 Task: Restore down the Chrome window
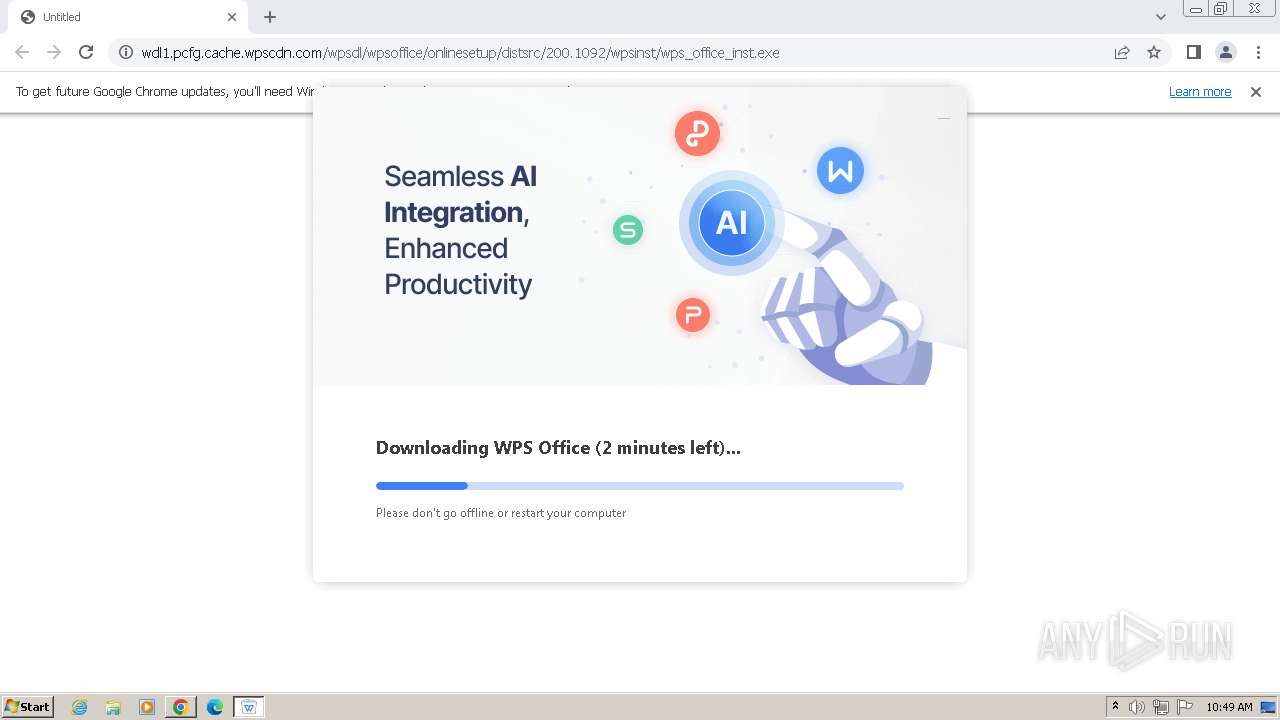(1220, 9)
